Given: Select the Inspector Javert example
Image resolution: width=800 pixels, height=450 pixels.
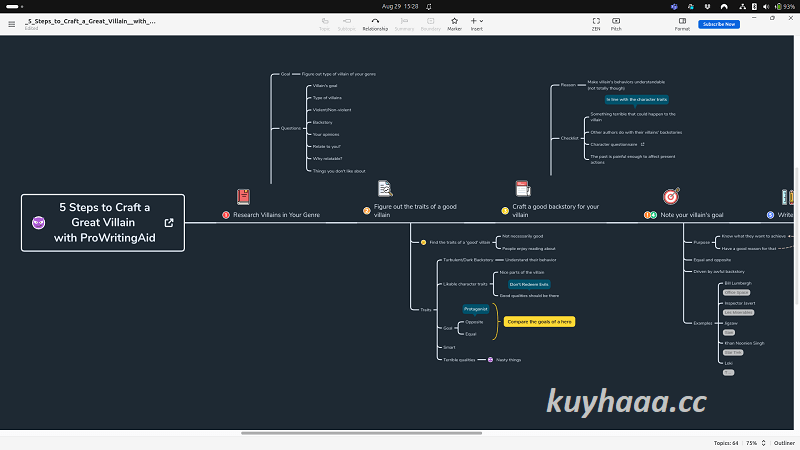Looking at the screenshot, I should point(740,303).
